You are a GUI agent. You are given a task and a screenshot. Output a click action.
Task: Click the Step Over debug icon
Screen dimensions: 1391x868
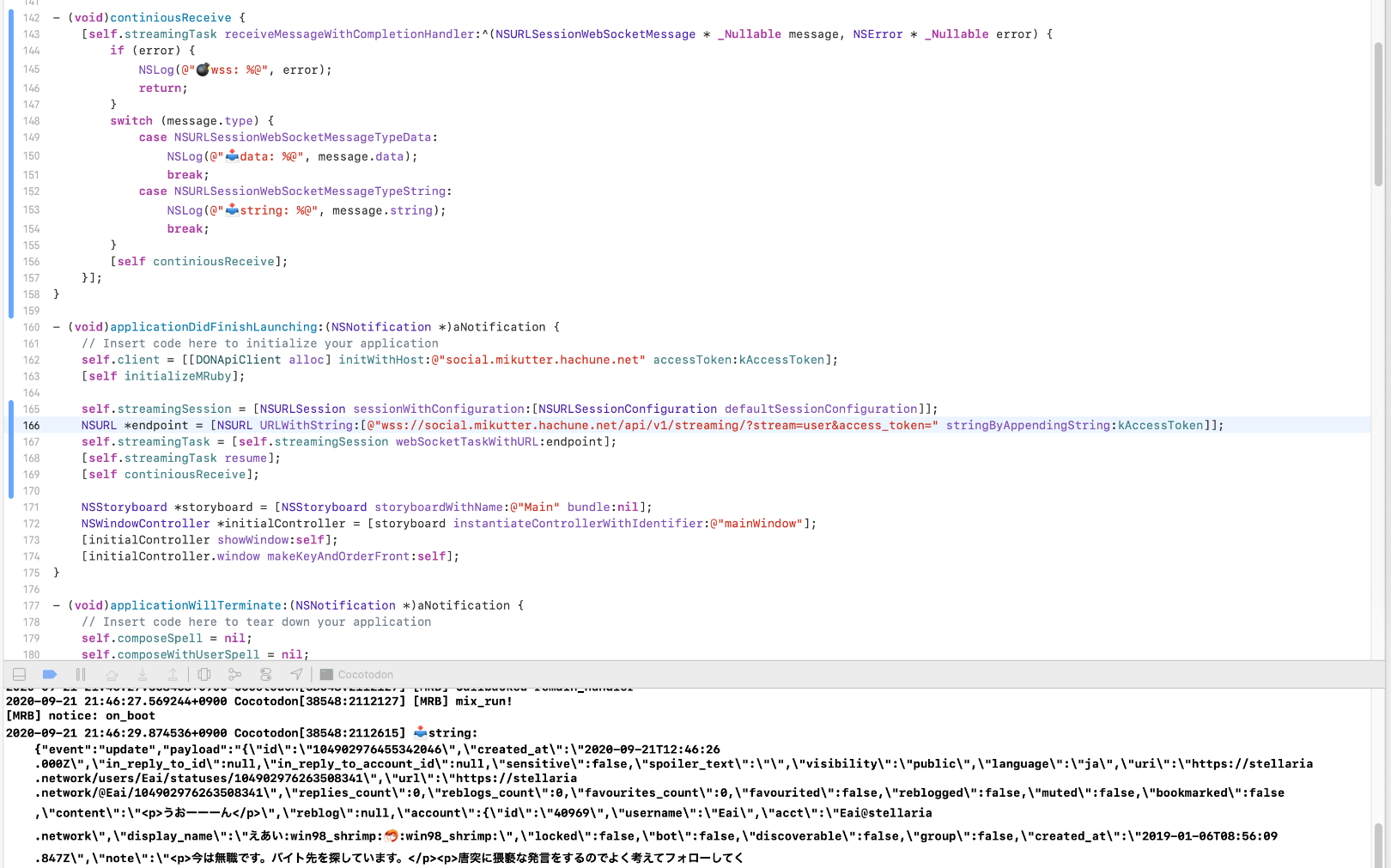[112, 675]
